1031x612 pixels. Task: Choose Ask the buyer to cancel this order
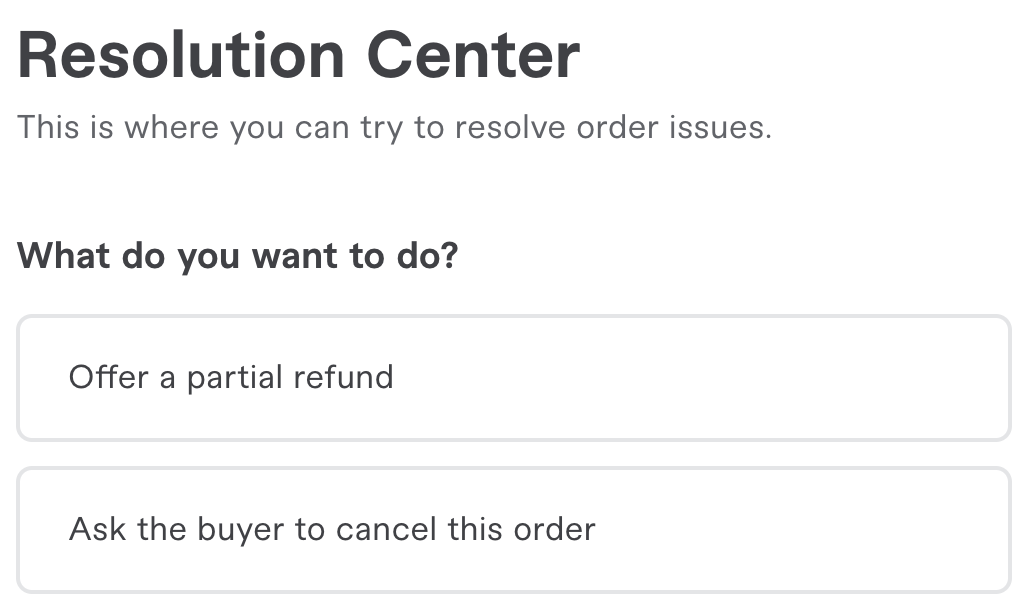click(513, 529)
